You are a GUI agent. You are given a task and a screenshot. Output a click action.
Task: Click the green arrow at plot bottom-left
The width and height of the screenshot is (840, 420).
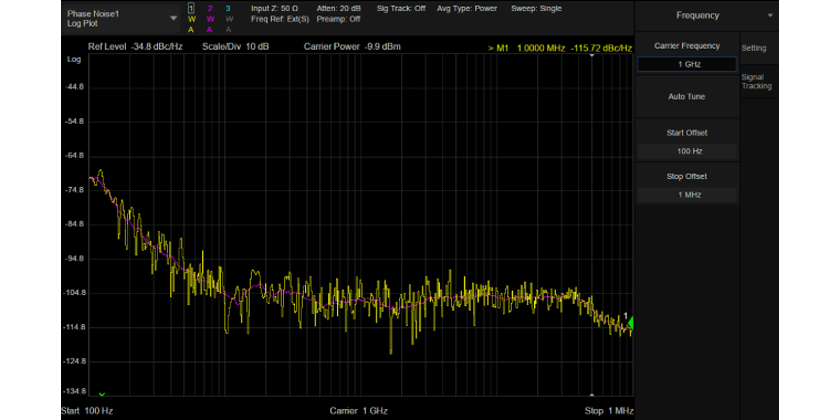(101, 394)
